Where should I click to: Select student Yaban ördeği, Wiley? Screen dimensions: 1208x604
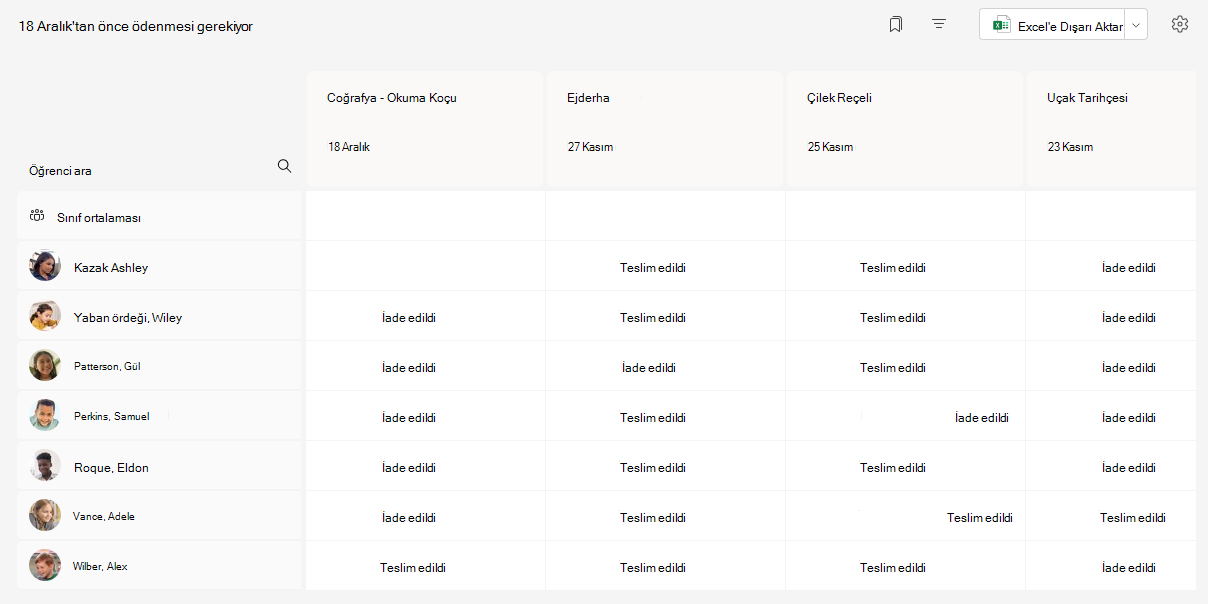(x=128, y=317)
